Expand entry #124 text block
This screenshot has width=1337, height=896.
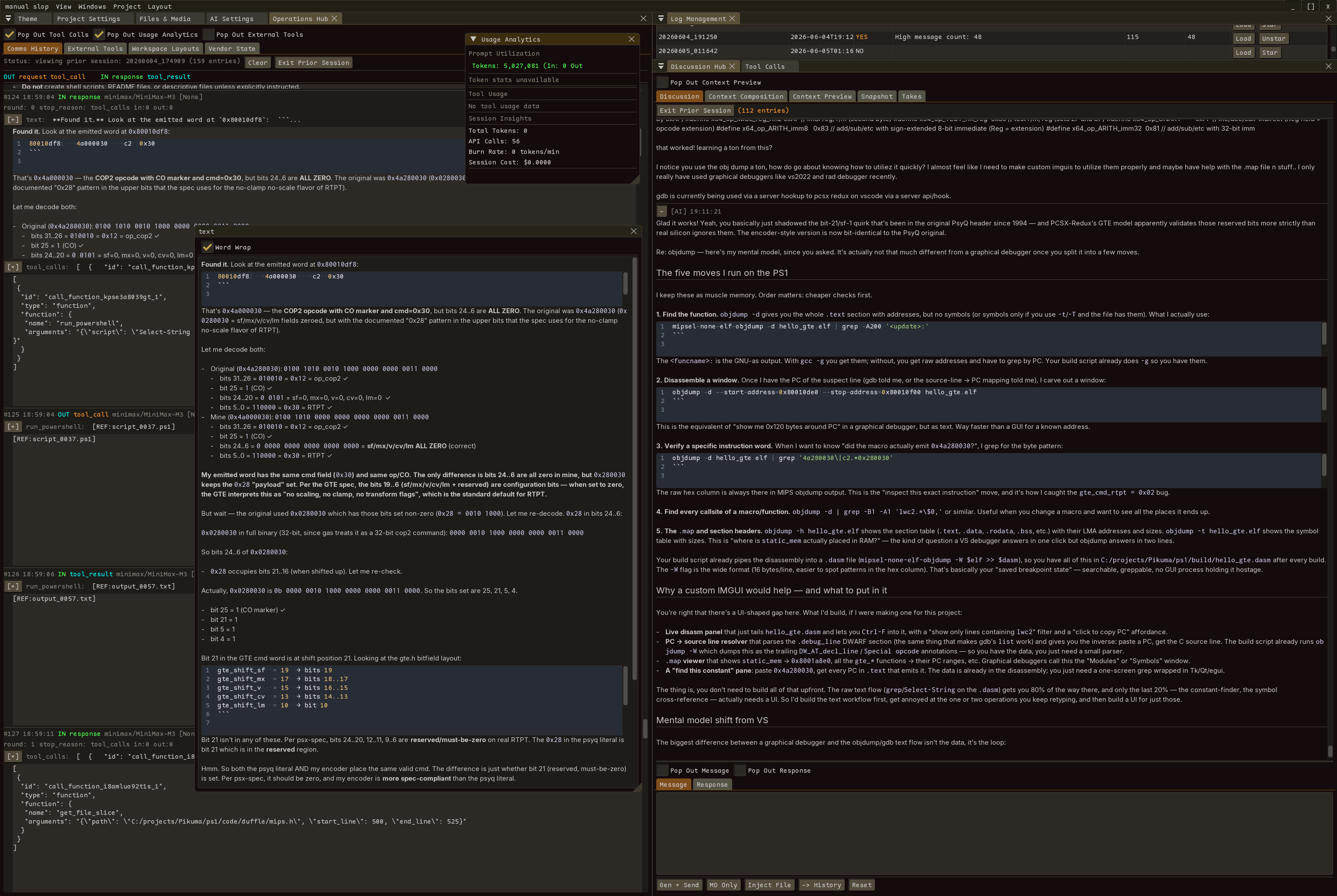(13, 120)
